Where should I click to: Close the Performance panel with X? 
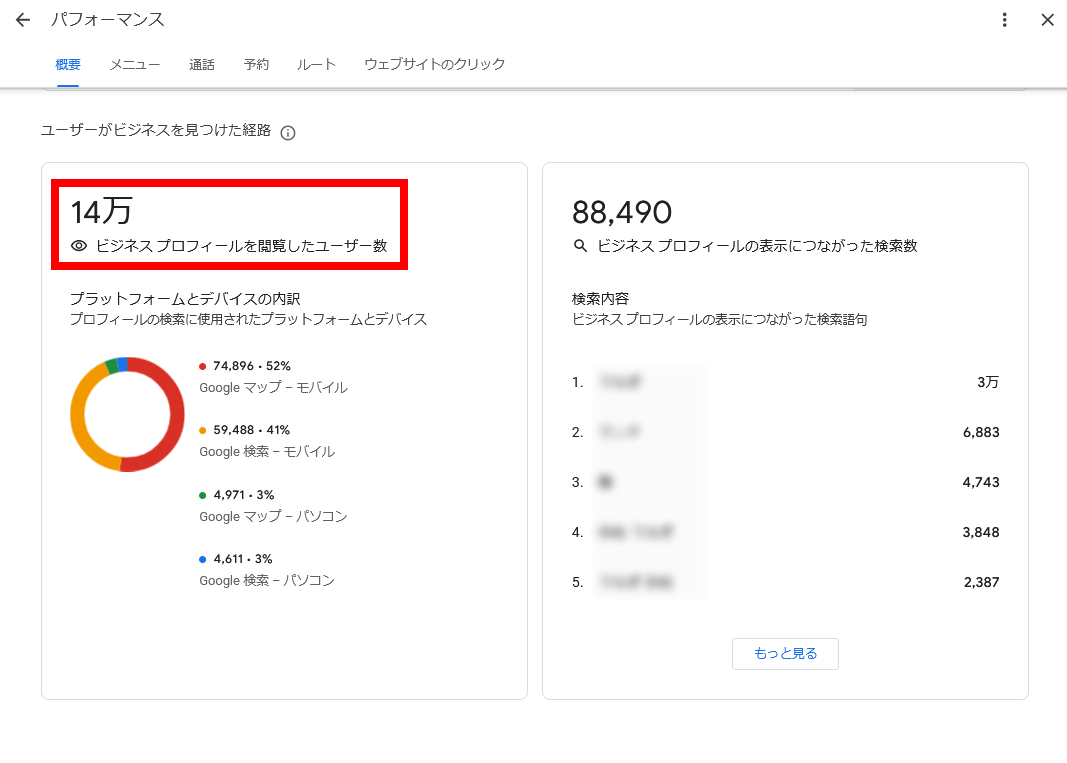[x=1047, y=20]
